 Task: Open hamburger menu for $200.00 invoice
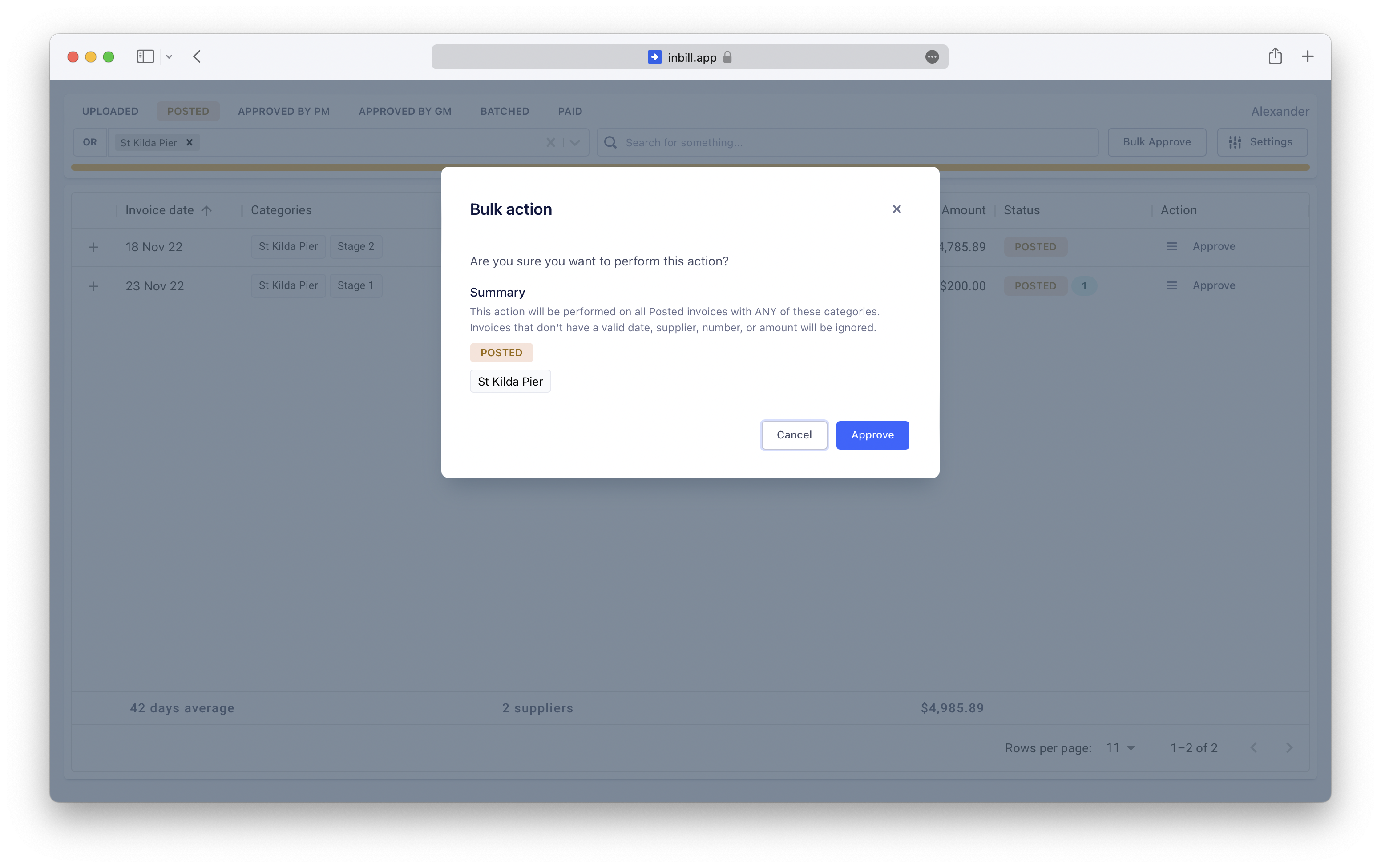coord(1171,285)
